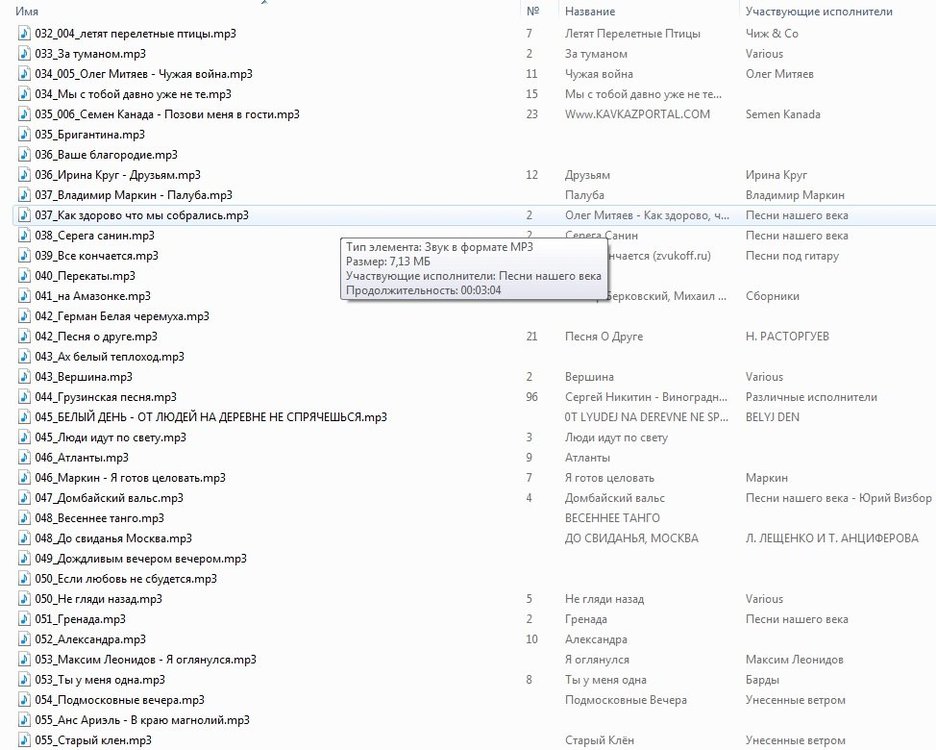
Task: Click file name 054_Подмосковные вечера.mp3
Action: click(119, 700)
